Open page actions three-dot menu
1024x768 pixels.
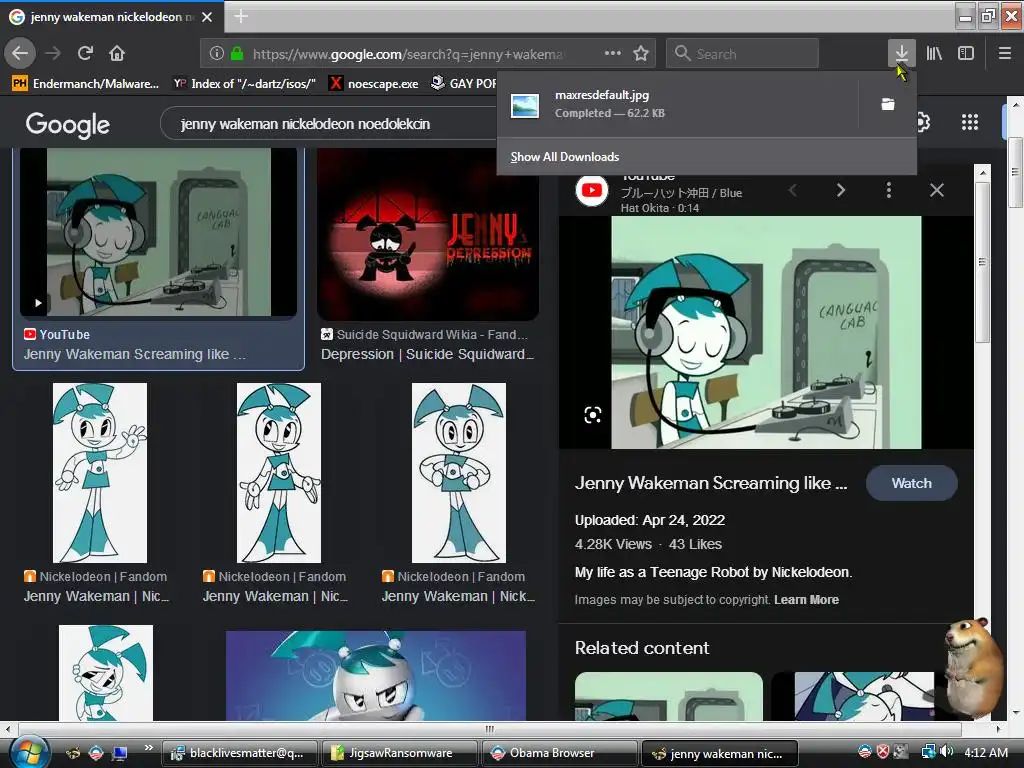[613, 53]
